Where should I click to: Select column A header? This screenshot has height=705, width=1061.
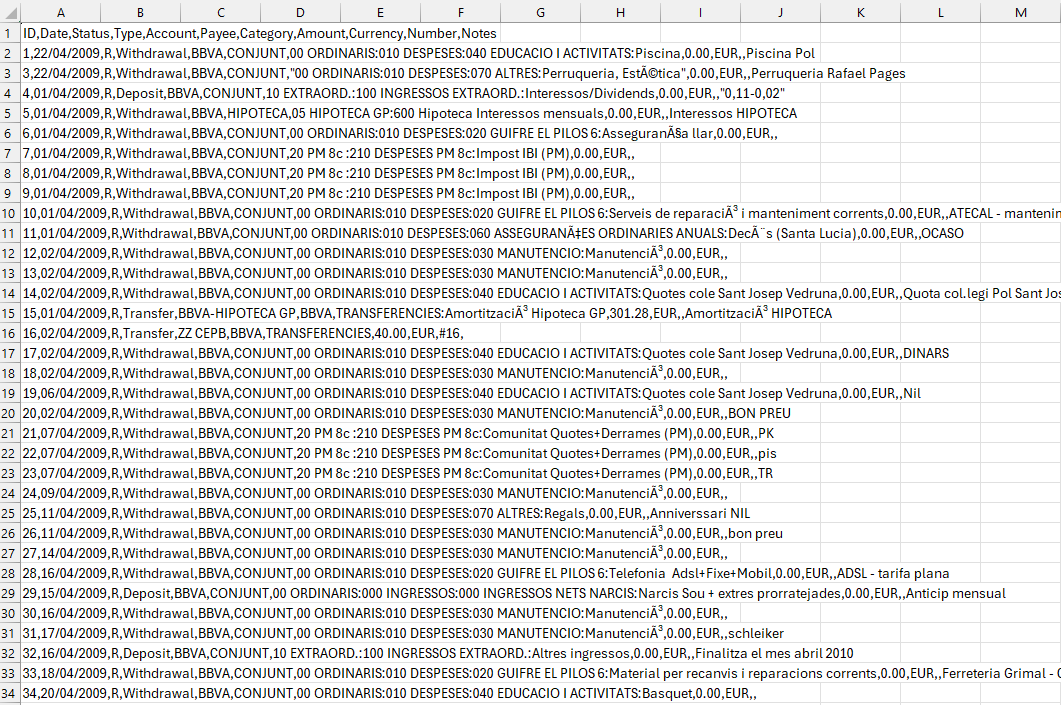(x=60, y=12)
